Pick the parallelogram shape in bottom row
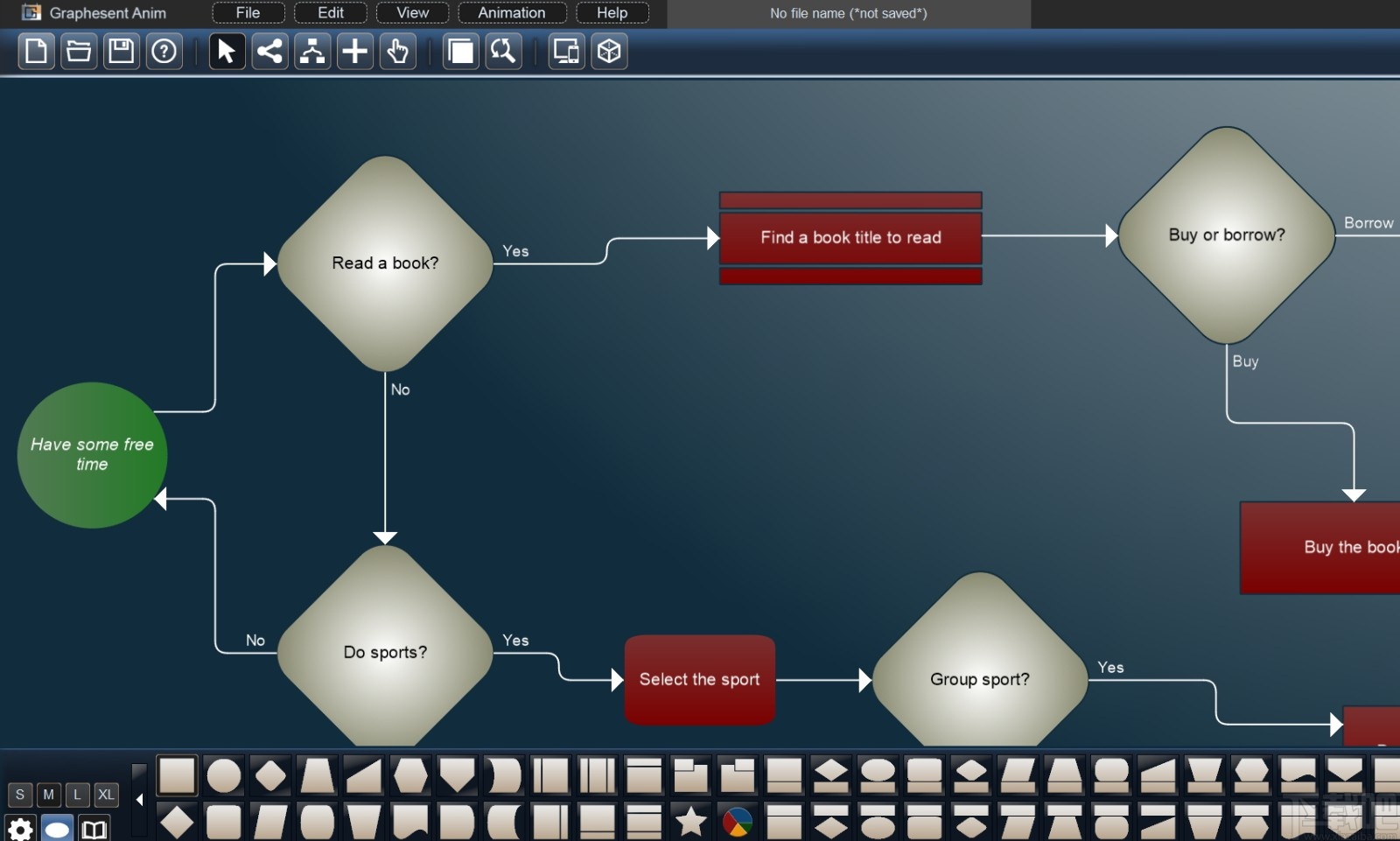The image size is (1400, 841). point(270,822)
